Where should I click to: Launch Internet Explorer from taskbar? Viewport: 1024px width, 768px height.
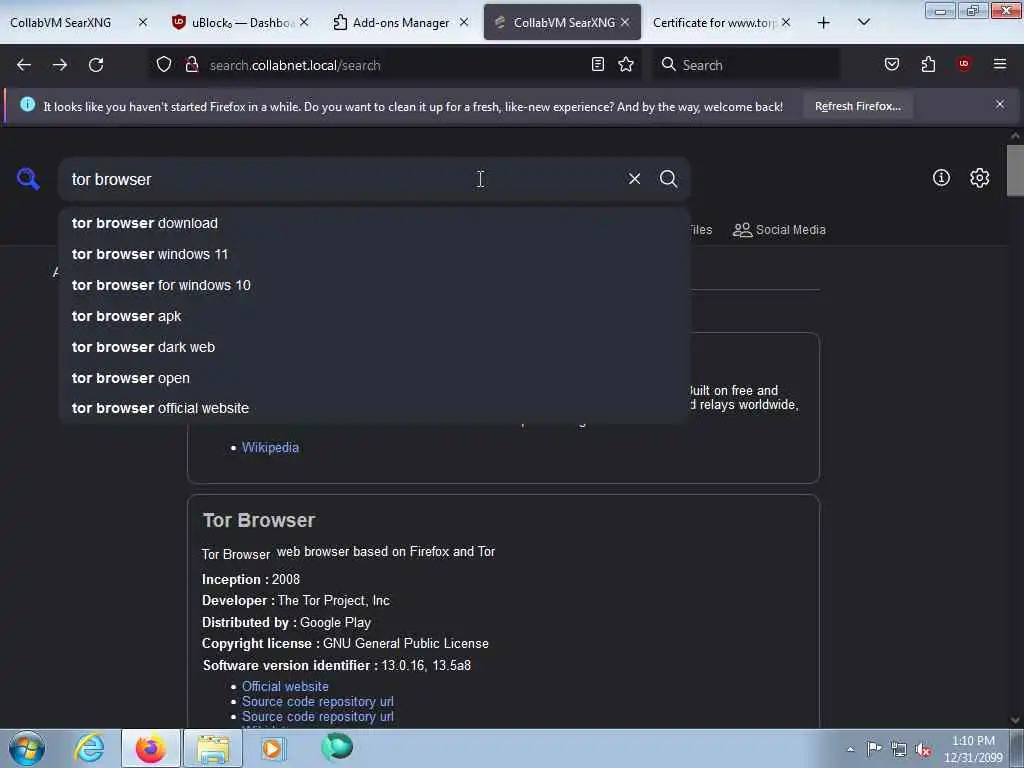click(x=89, y=748)
